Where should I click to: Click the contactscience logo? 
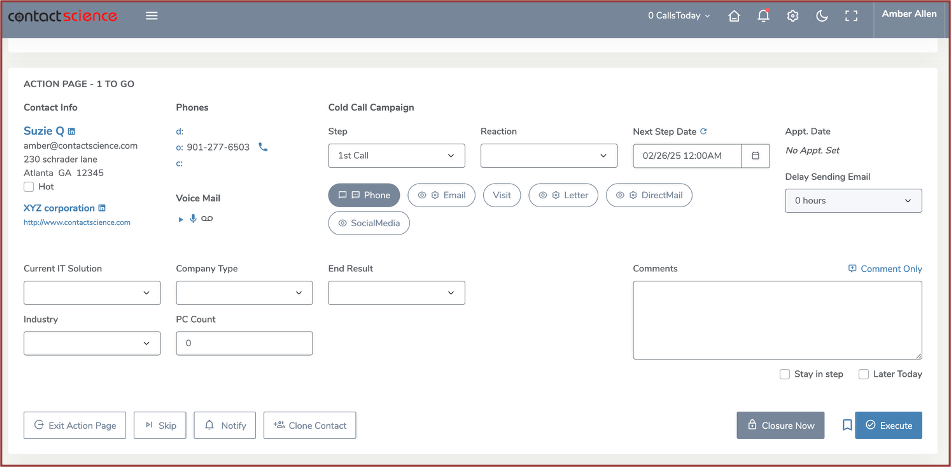click(x=63, y=16)
